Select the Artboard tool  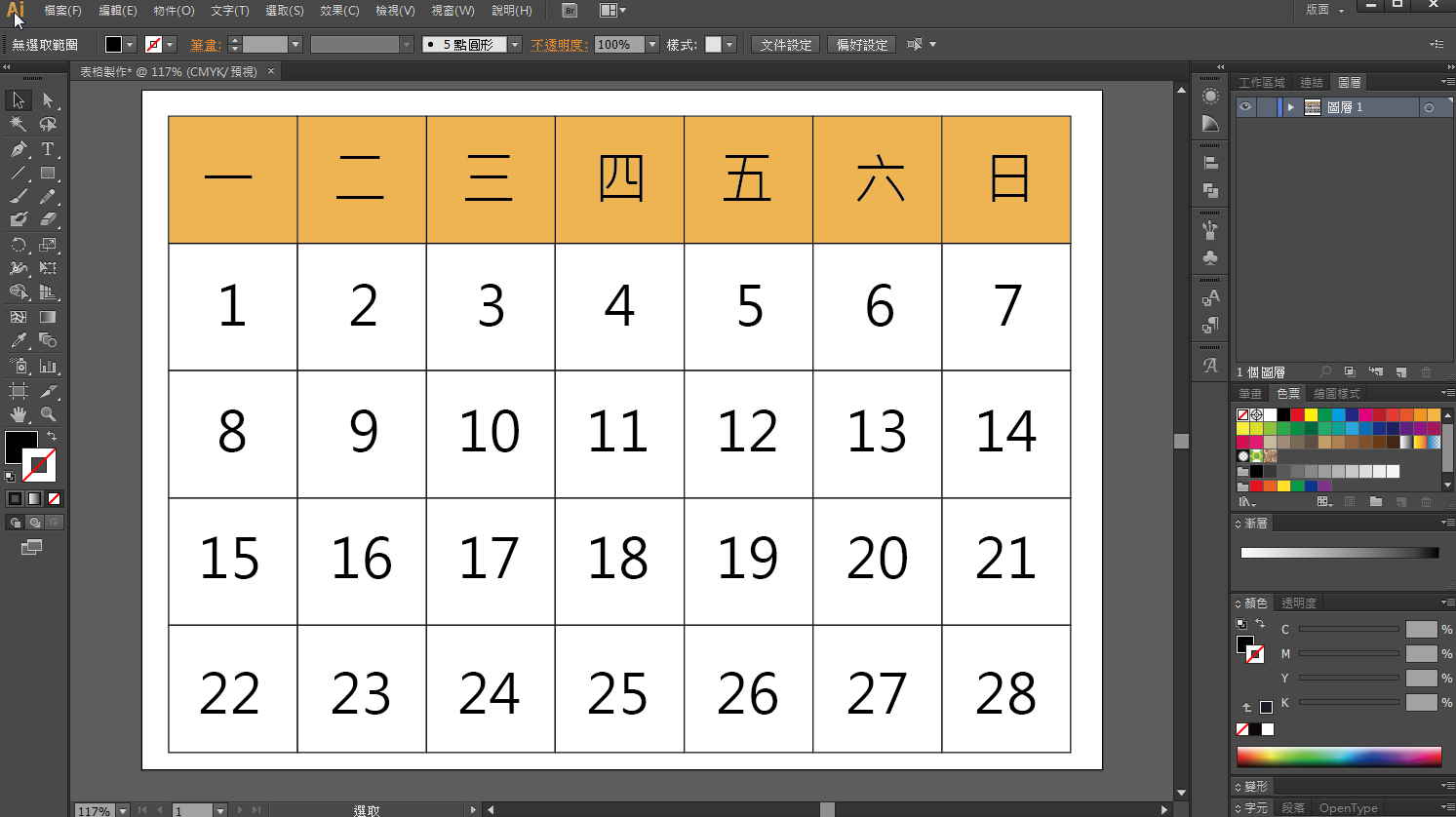point(18,391)
